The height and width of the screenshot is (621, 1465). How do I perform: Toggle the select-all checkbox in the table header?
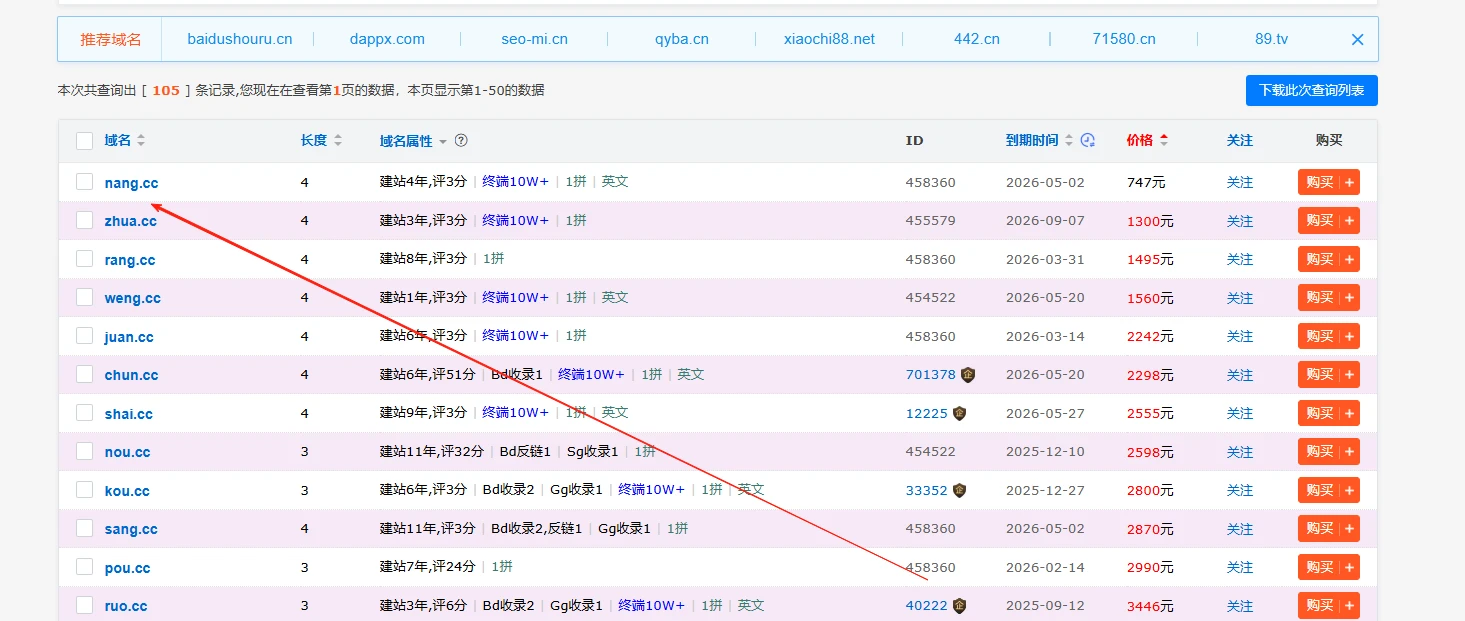tap(85, 141)
